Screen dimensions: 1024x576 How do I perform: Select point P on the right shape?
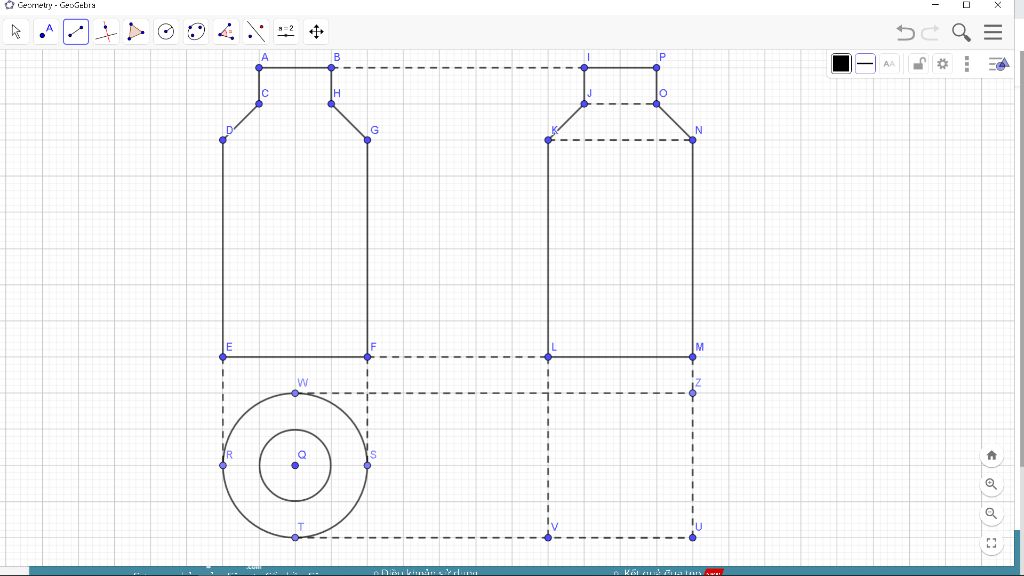tap(656, 67)
